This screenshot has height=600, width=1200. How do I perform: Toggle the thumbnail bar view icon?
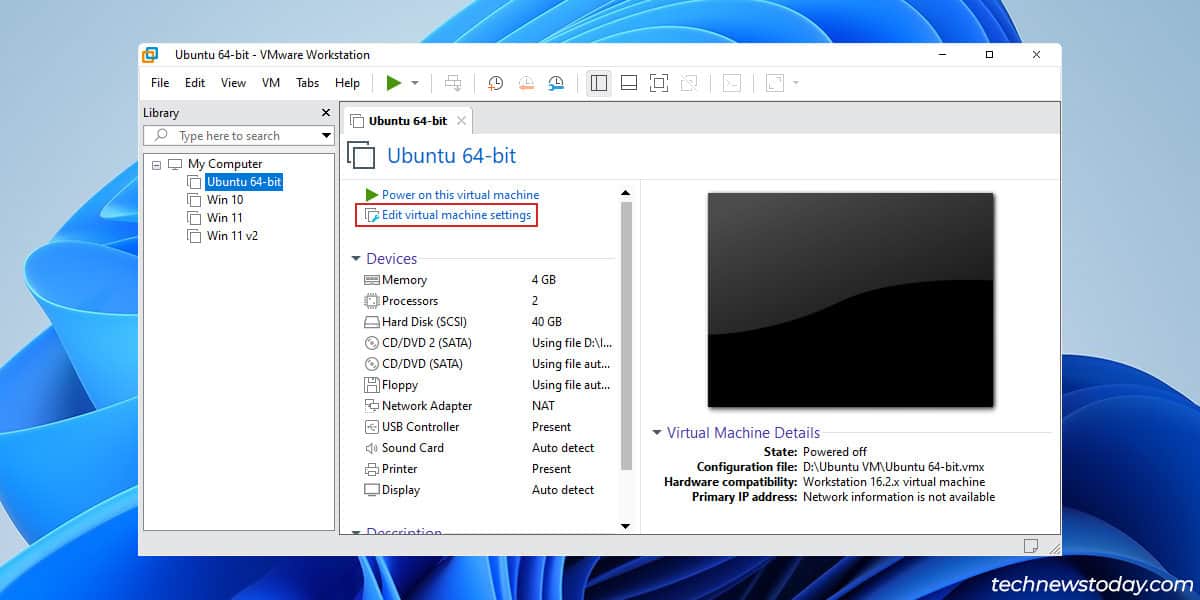(629, 83)
